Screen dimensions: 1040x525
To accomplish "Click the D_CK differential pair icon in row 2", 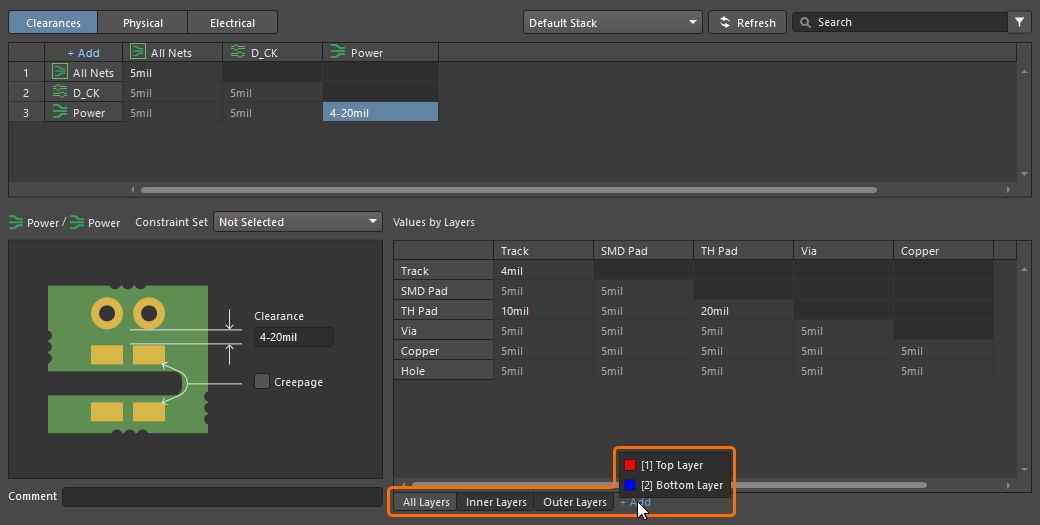I will (60, 92).
